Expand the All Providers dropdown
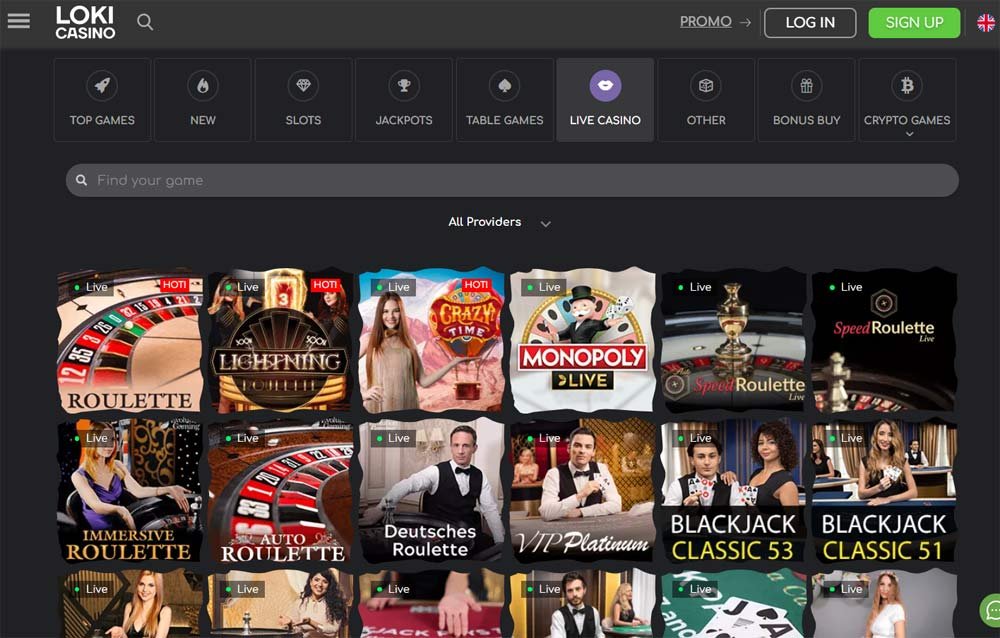1000x638 pixels. point(499,222)
